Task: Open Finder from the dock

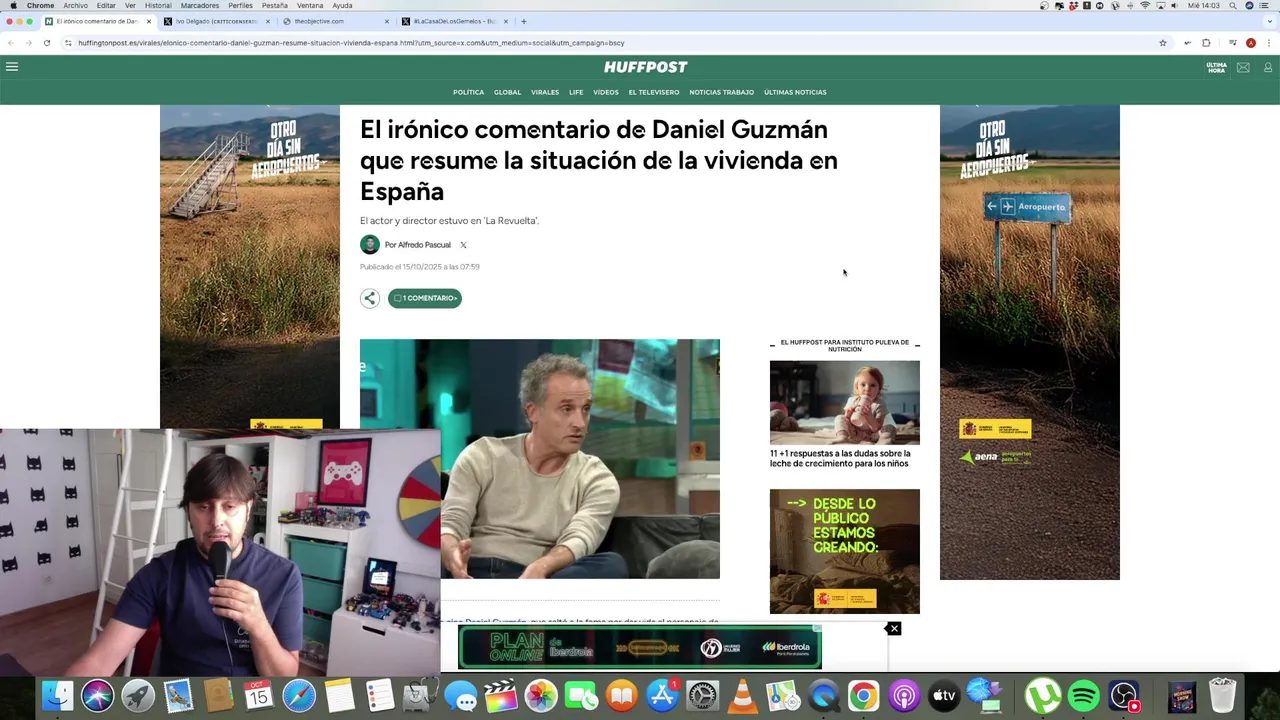Action: click(58, 696)
